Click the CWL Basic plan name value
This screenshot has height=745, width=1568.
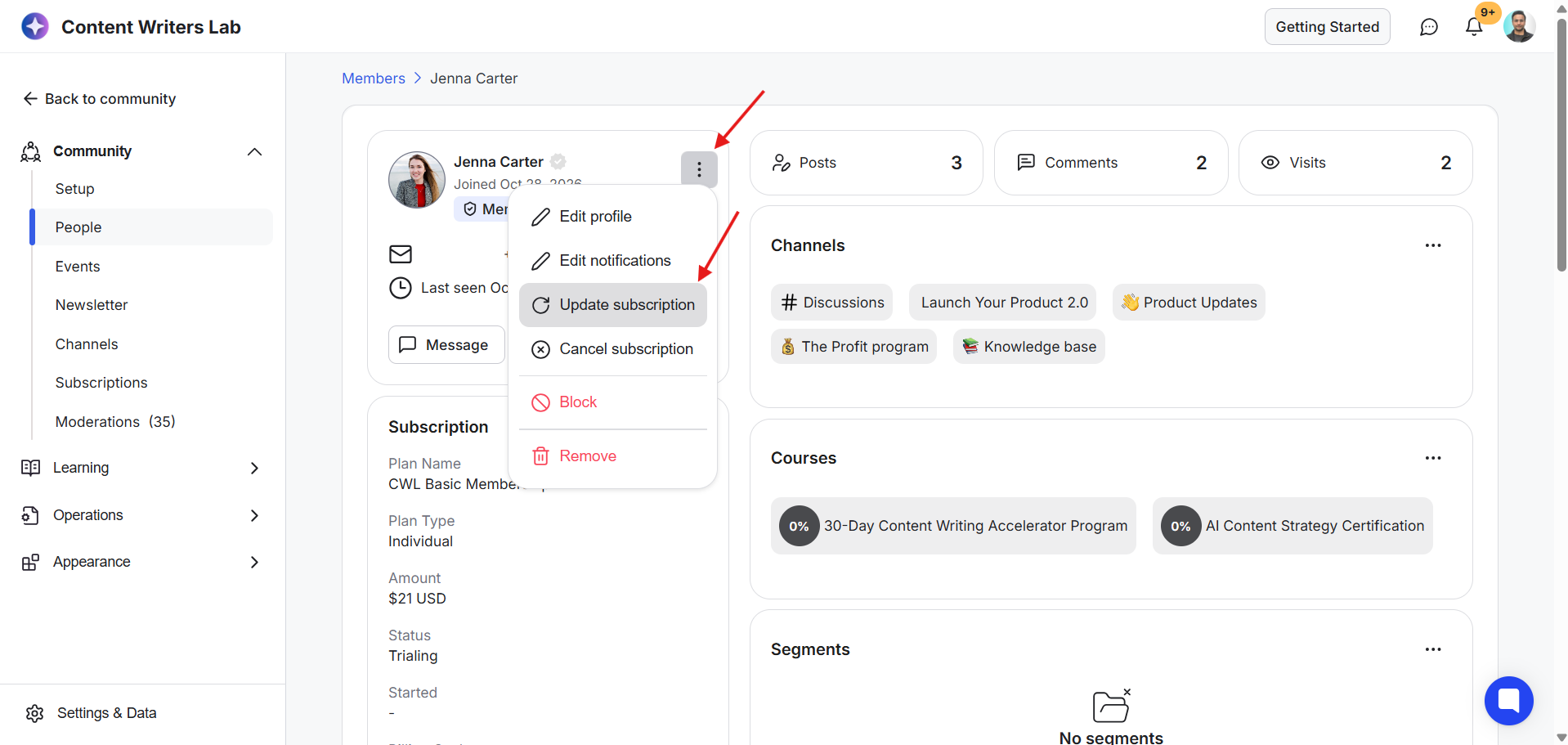pos(466,484)
